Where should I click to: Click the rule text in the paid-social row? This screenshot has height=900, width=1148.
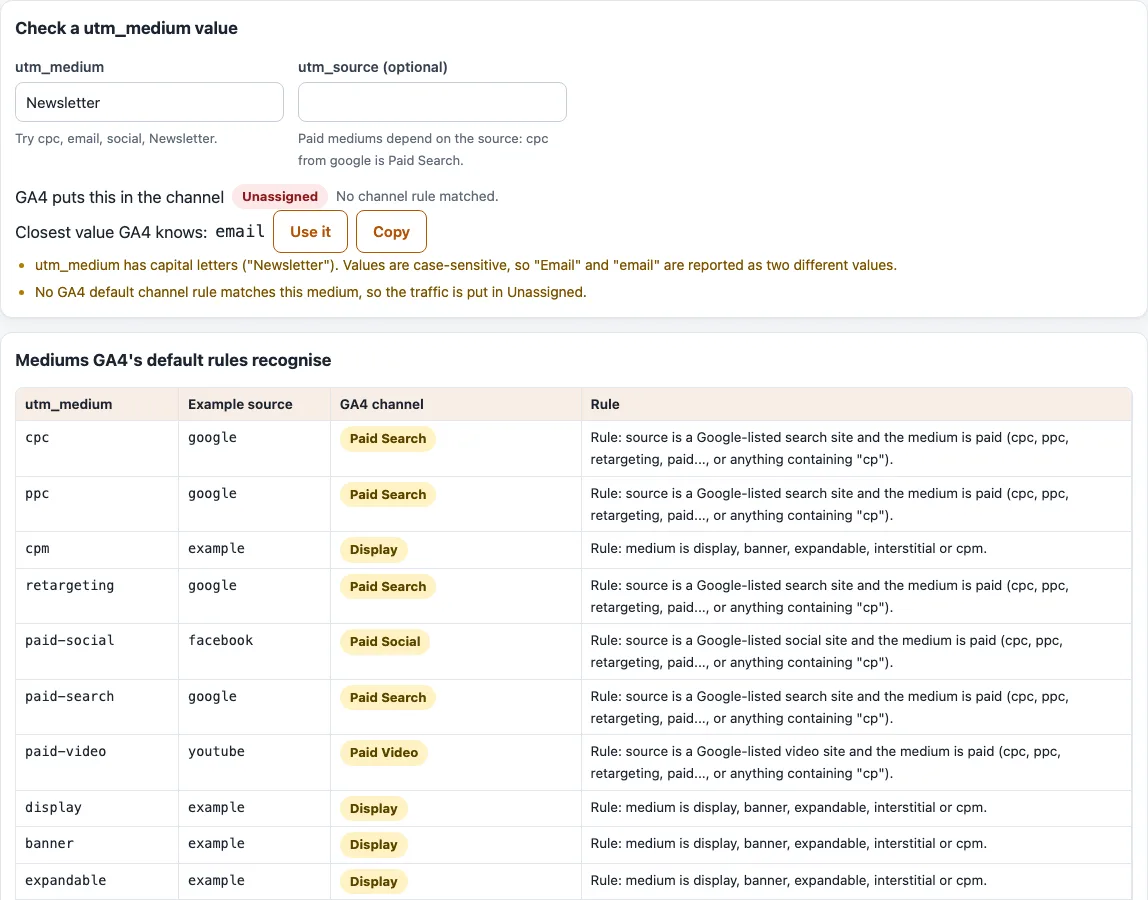pos(827,651)
